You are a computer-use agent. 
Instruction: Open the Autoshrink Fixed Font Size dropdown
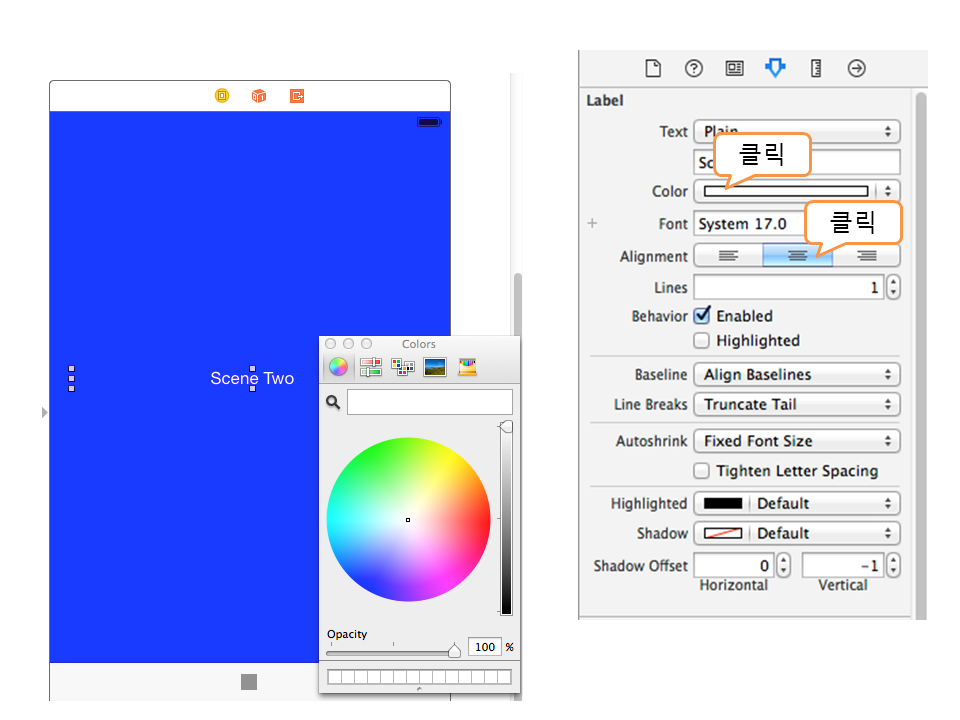pyautogui.click(x=796, y=441)
